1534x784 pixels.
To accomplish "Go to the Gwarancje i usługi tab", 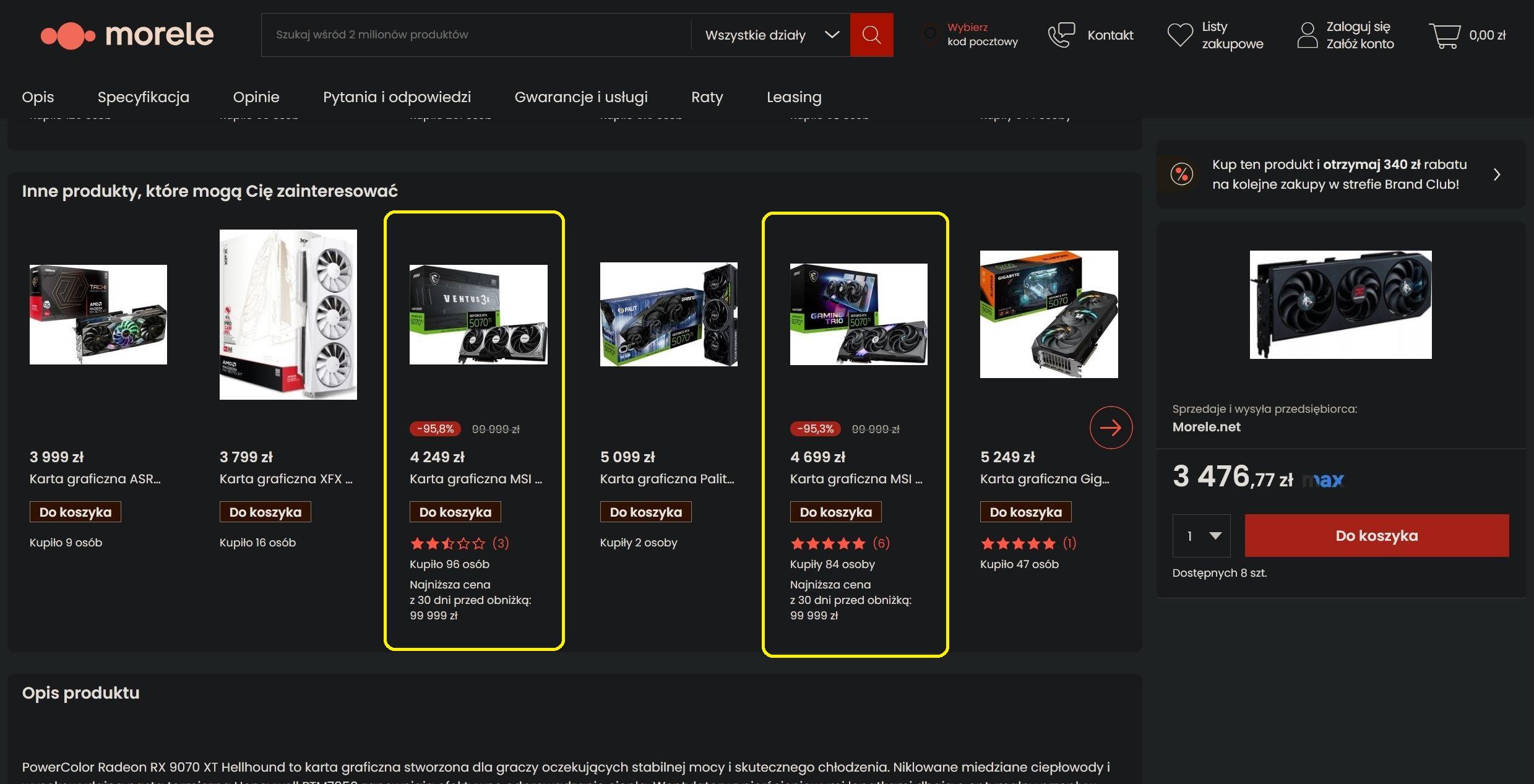I will [x=581, y=97].
